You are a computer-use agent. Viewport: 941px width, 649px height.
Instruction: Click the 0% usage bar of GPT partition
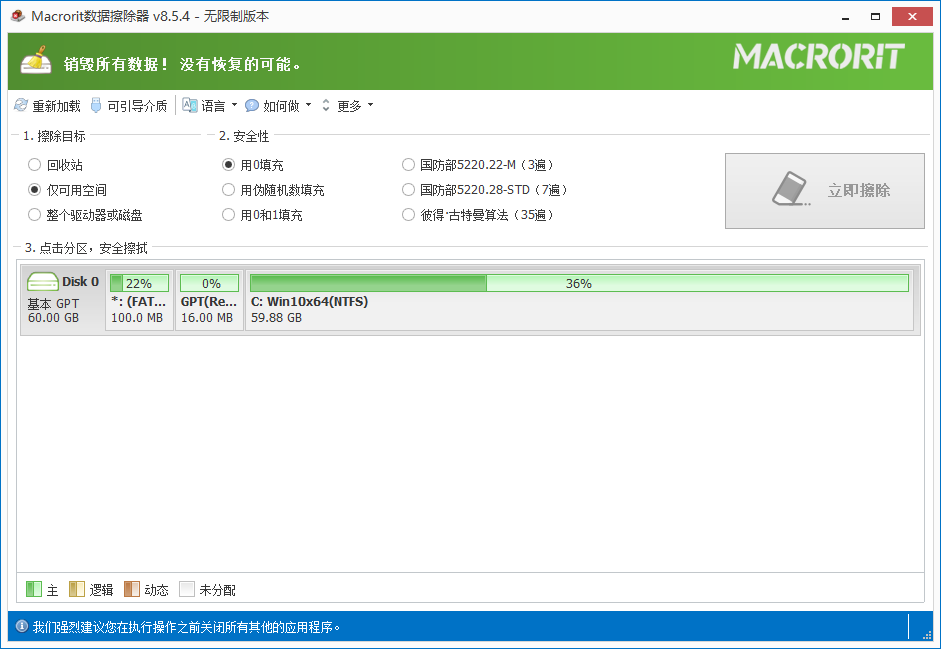pyautogui.click(x=209, y=283)
